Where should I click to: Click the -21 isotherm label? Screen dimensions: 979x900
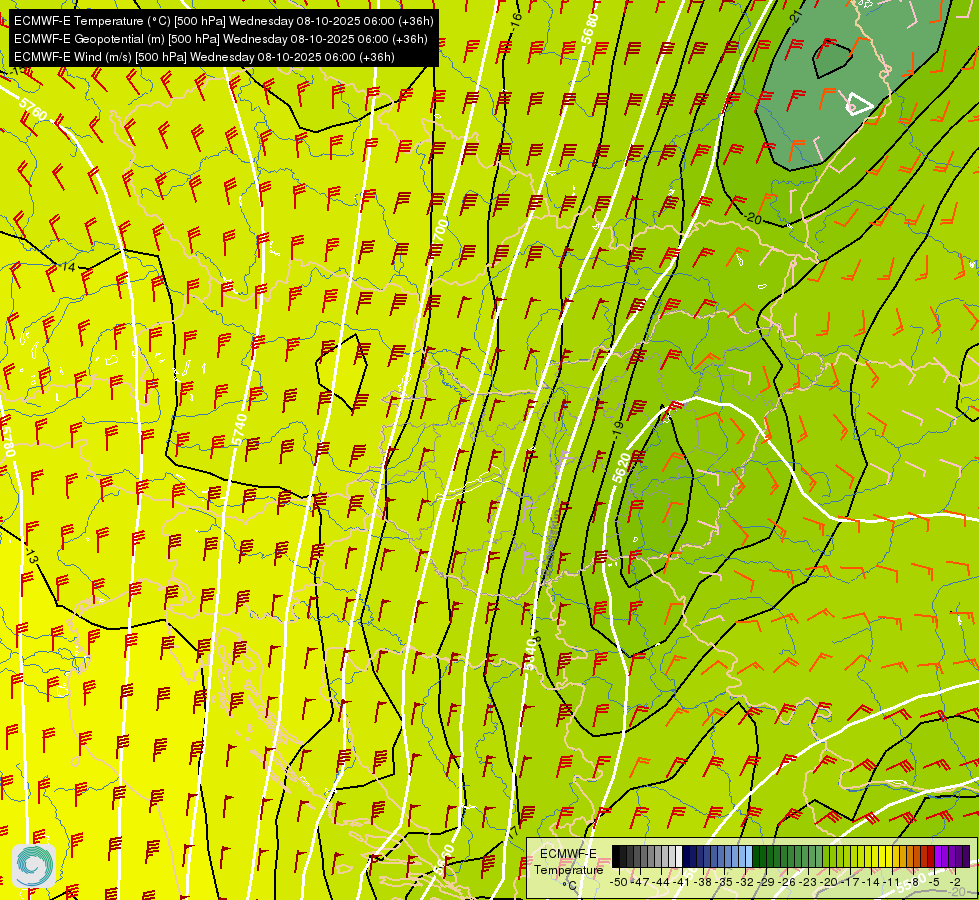tap(795, 17)
